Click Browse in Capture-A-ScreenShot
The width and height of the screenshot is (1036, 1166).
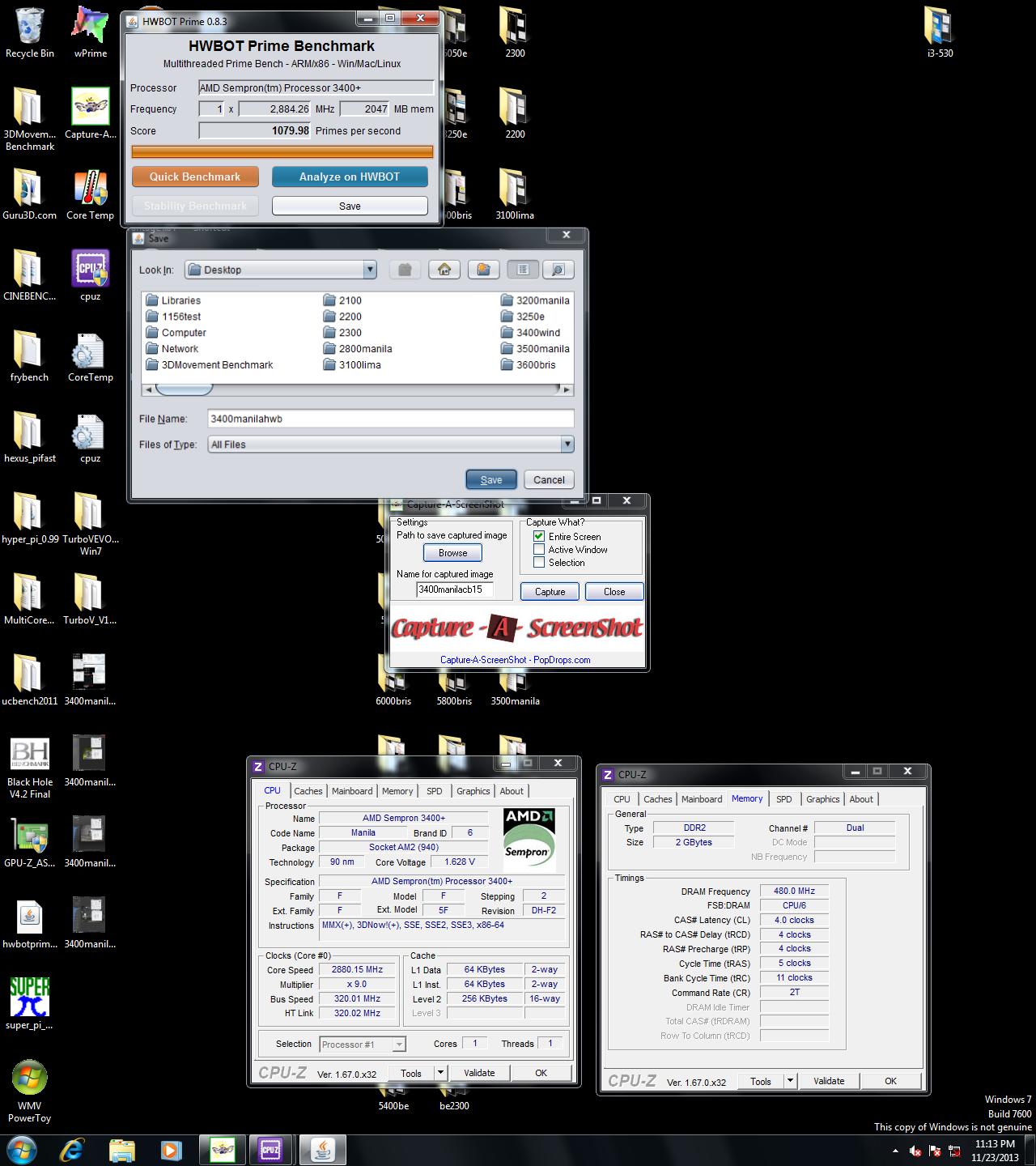click(x=453, y=553)
